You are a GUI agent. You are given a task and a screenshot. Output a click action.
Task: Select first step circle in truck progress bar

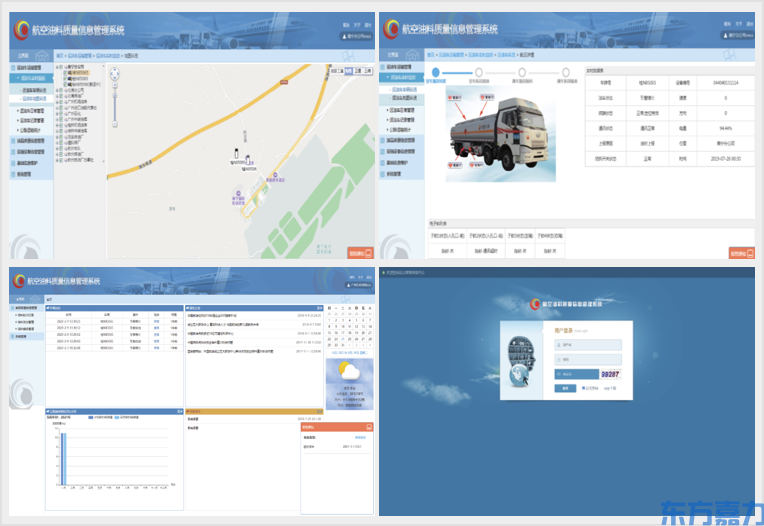pos(436,72)
